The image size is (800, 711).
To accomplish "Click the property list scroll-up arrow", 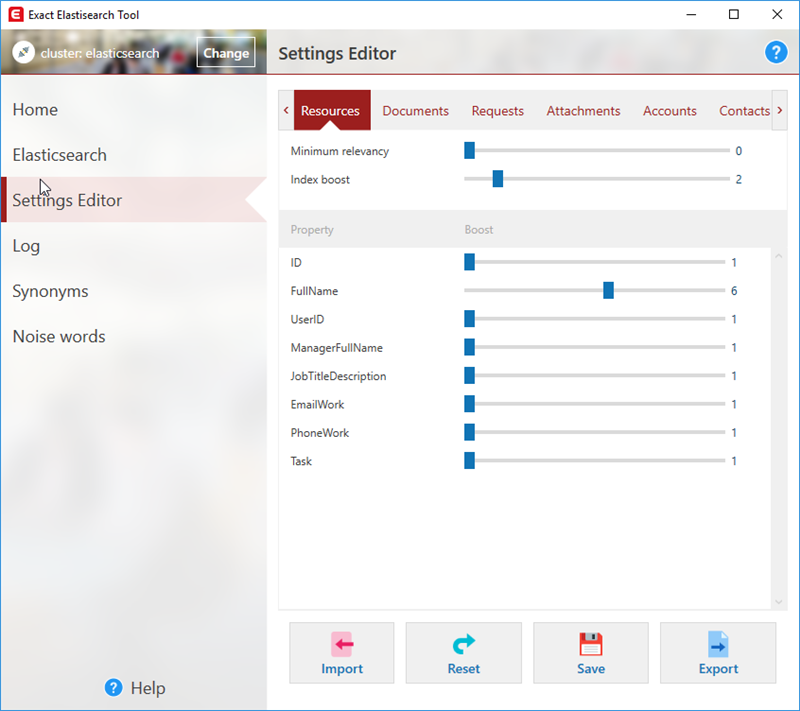I will click(x=779, y=256).
